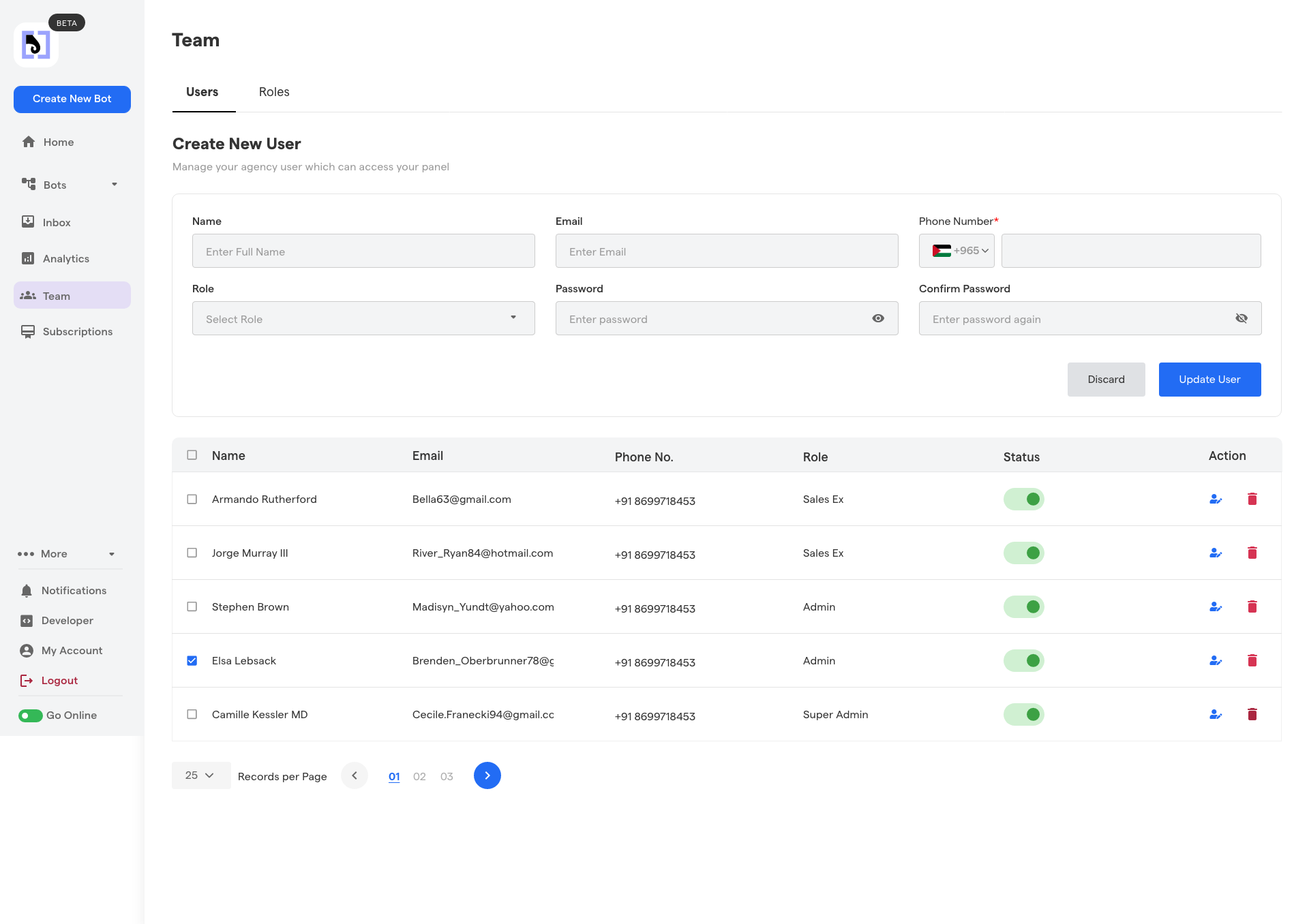Delete Armando Rutherford with trash icon
This screenshot has width=1309, height=924.
pyautogui.click(x=1252, y=499)
